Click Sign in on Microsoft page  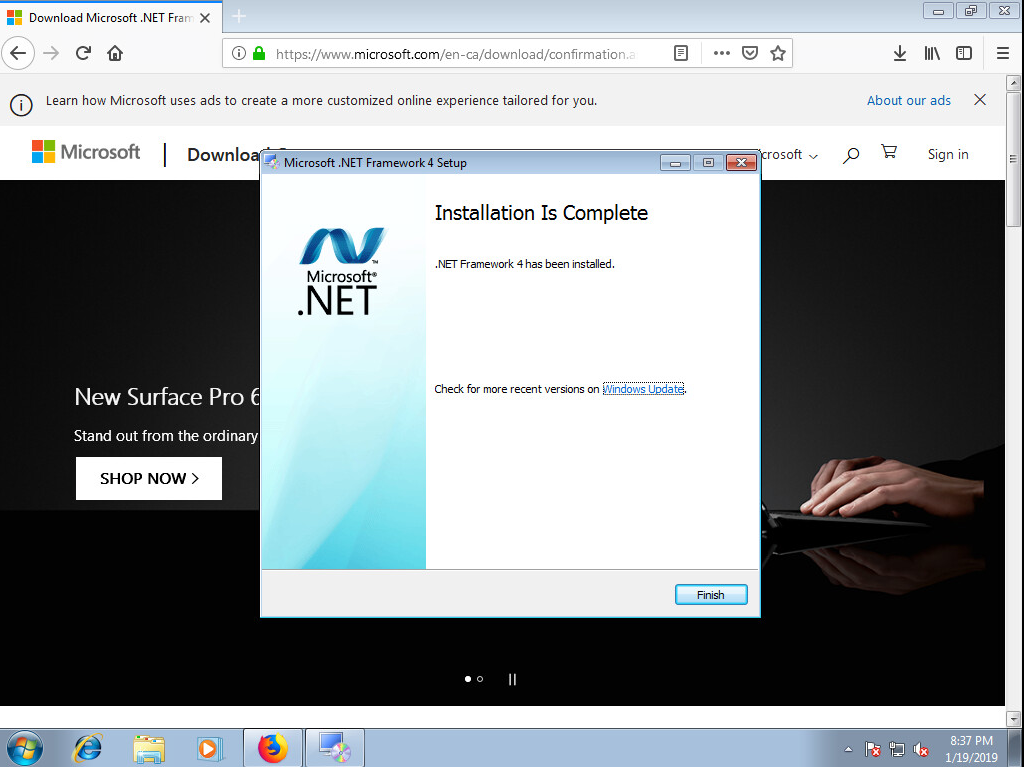(947, 154)
